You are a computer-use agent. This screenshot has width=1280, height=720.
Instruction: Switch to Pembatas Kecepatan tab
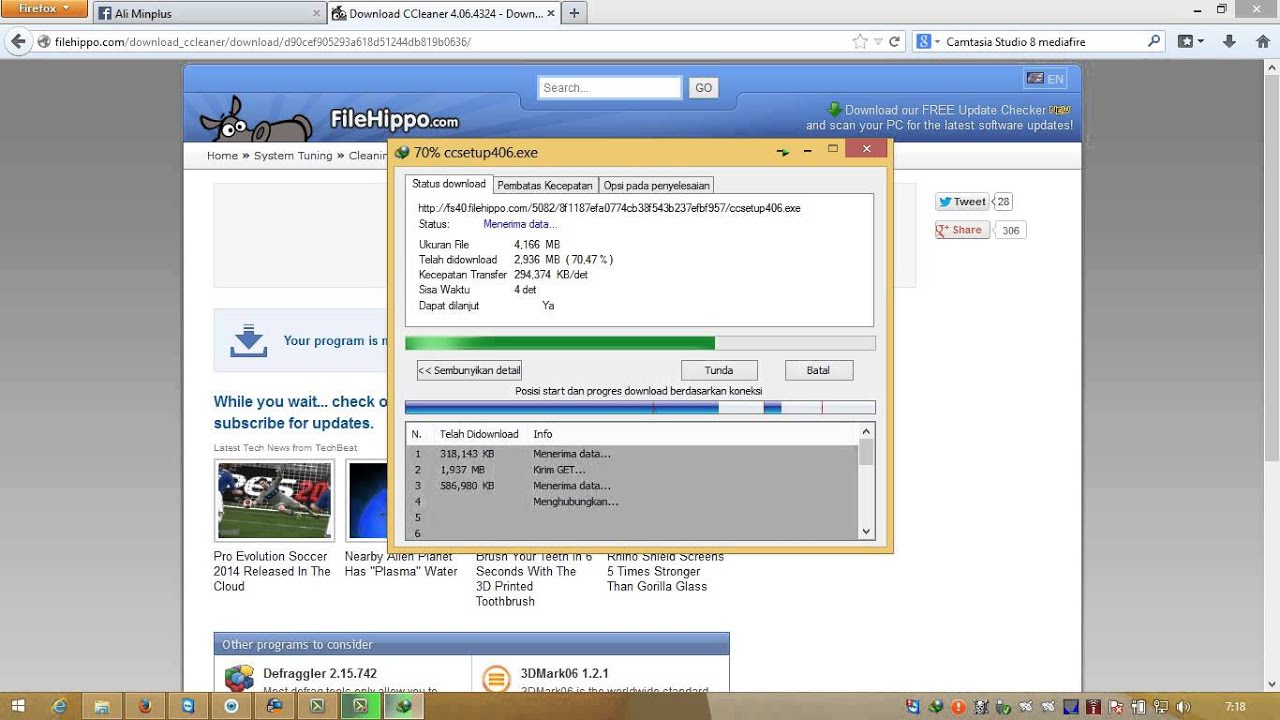pos(546,185)
